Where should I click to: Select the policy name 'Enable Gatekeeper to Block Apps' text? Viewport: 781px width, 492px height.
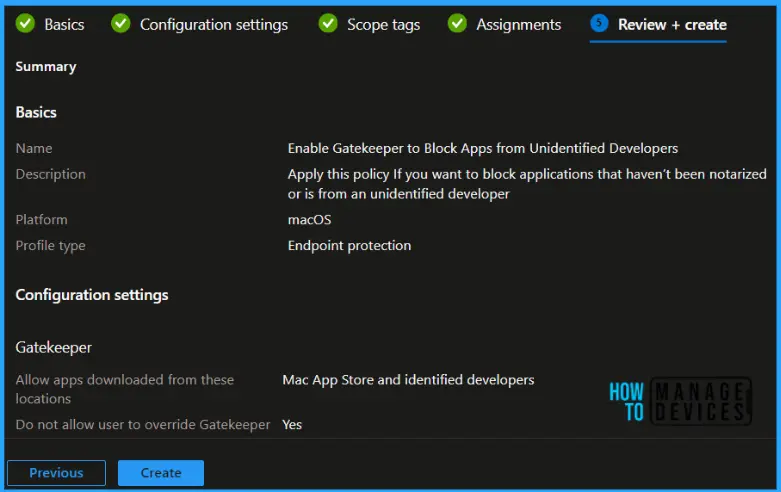[483, 148]
